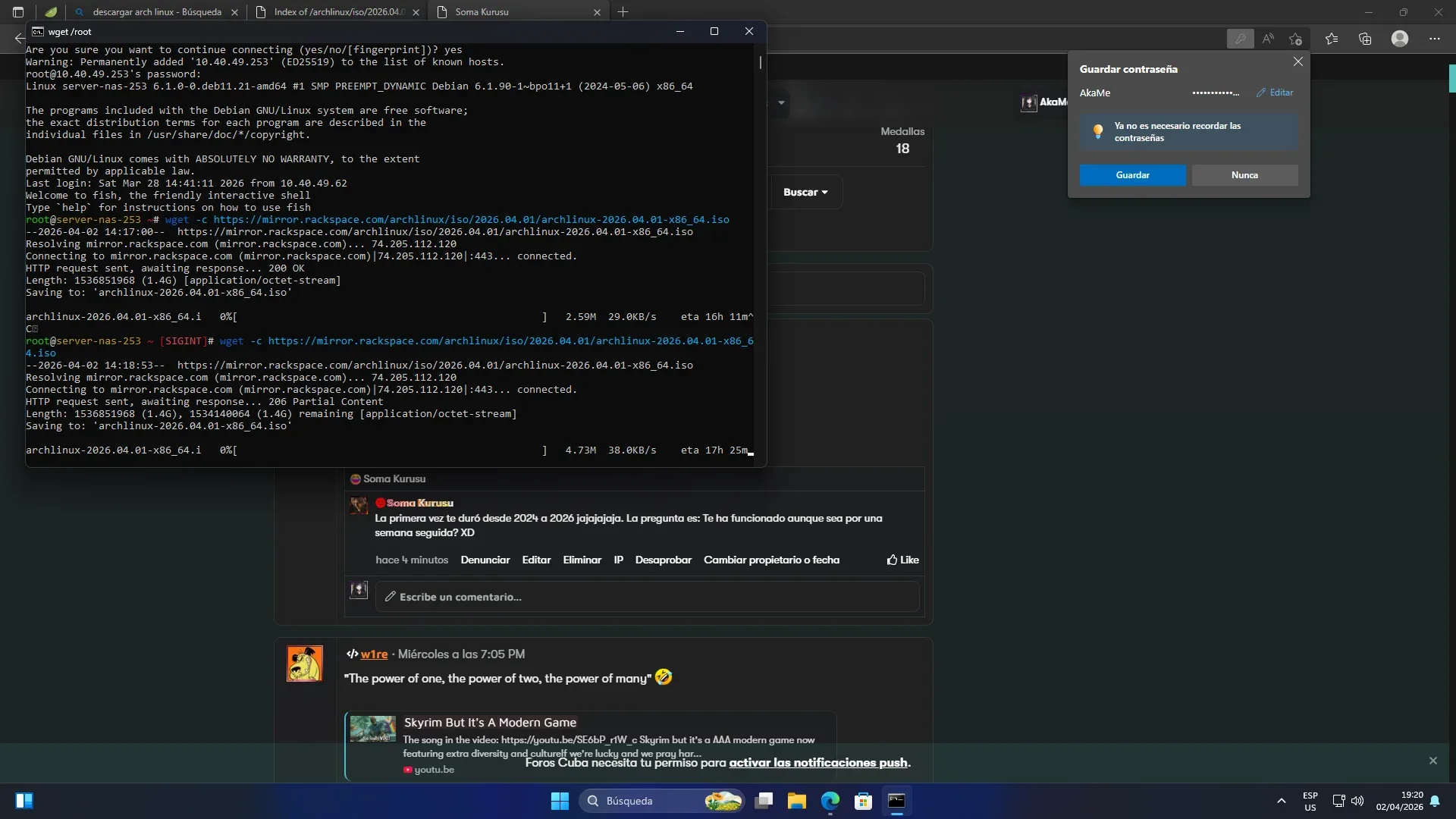Open the Favorites list icon in Edge
The height and width of the screenshot is (819, 1456).
coord(1331,39)
